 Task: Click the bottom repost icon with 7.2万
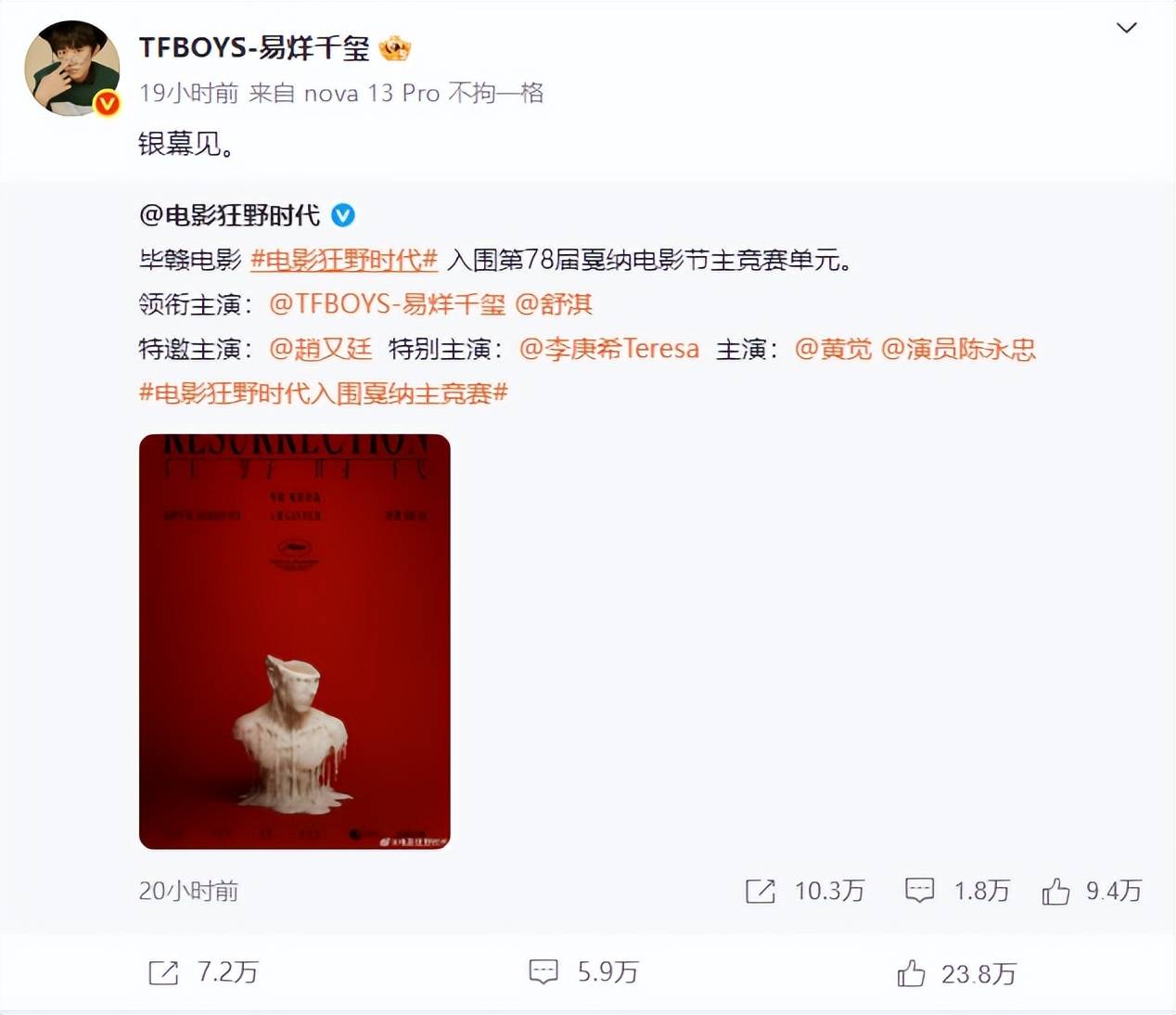pos(163,972)
